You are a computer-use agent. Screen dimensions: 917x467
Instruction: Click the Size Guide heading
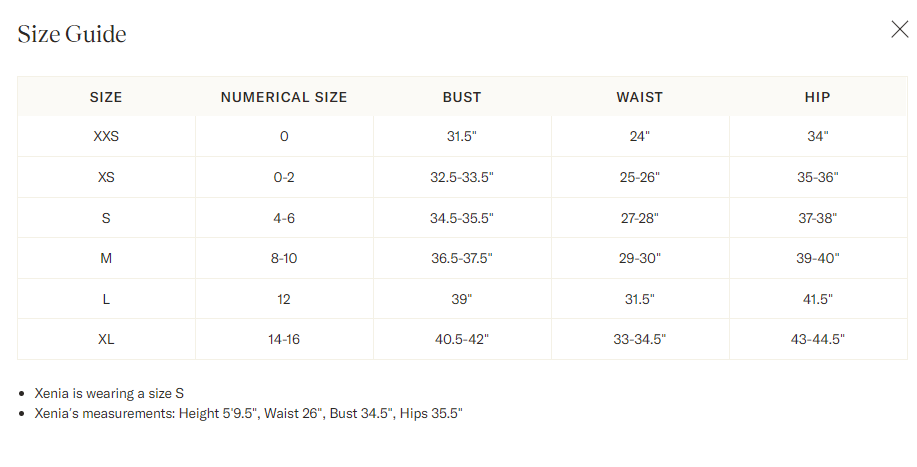click(x=72, y=34)
